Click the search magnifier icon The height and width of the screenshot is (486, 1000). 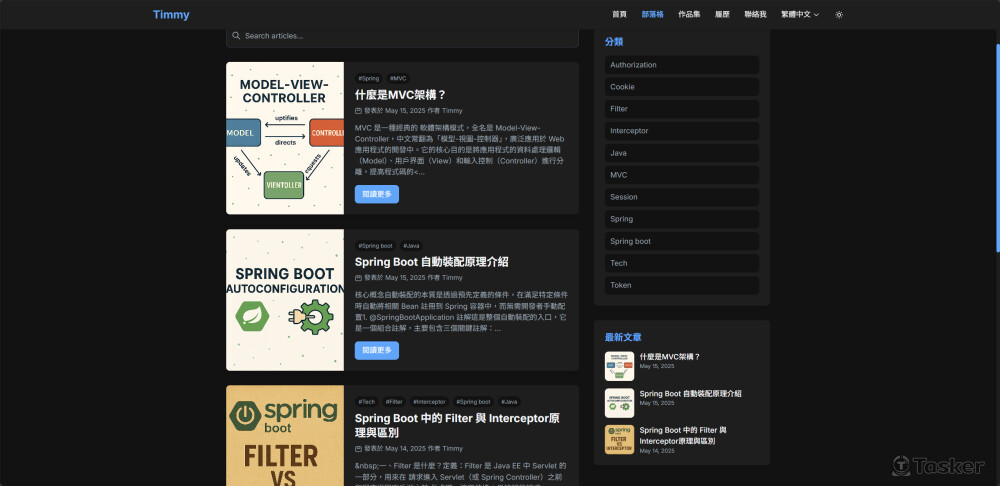[x=236, y=36]
